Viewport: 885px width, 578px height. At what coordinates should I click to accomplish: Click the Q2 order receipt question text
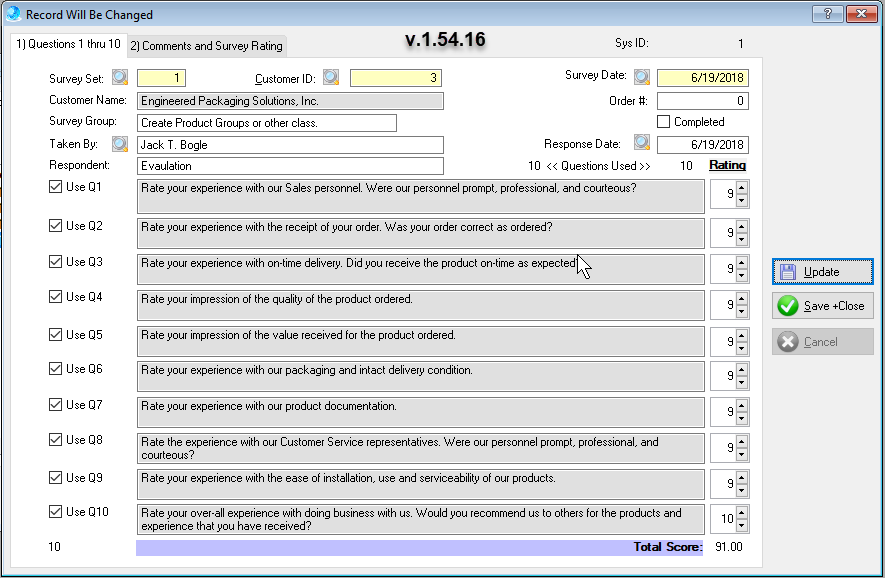point(420,233)
